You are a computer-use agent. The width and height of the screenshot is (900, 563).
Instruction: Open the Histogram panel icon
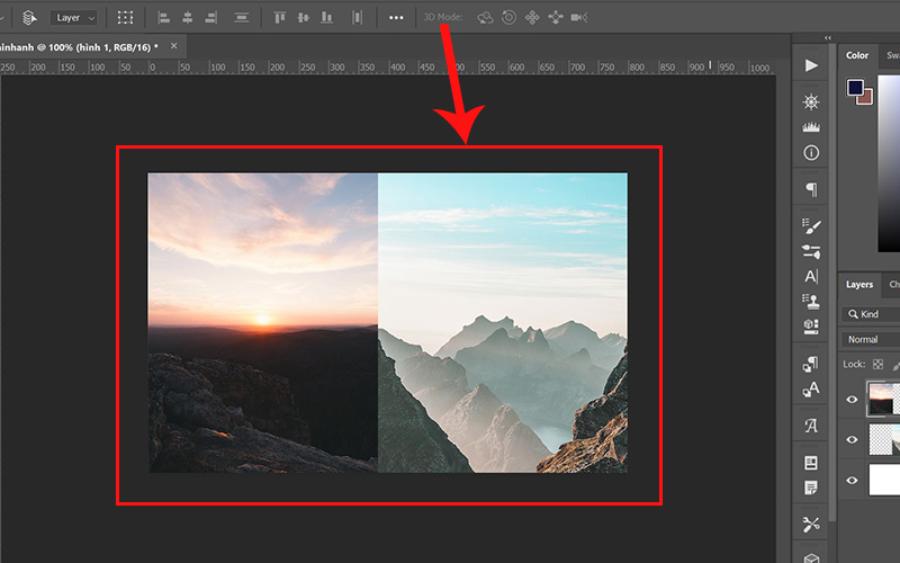click(x=811, y=127)
